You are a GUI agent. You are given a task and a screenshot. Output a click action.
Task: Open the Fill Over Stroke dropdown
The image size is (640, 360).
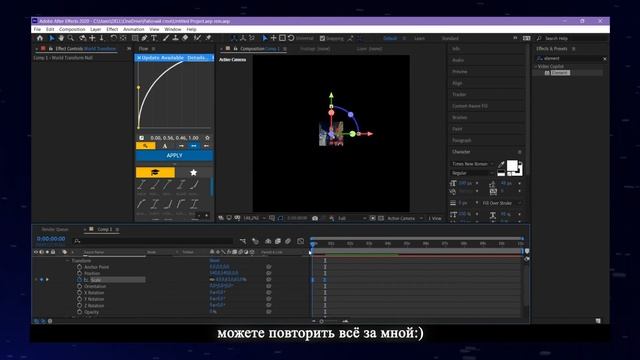(x=501, y=203)
